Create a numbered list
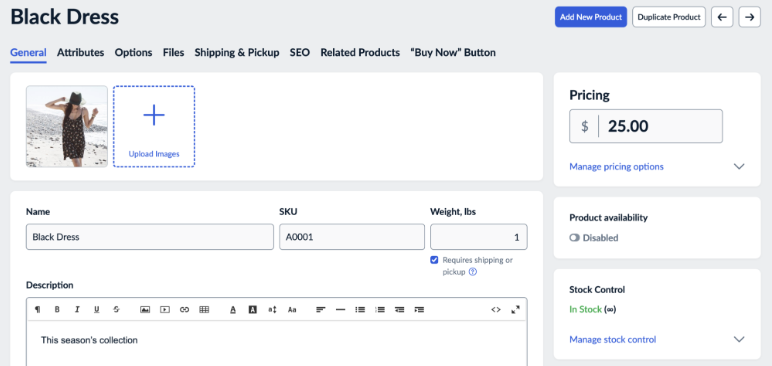This screenshot has width=772, height=366. point(380,309)
